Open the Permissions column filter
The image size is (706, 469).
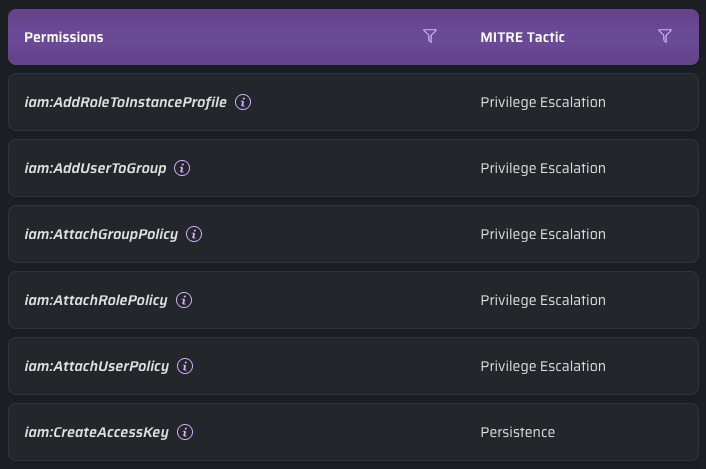point(430,37)
